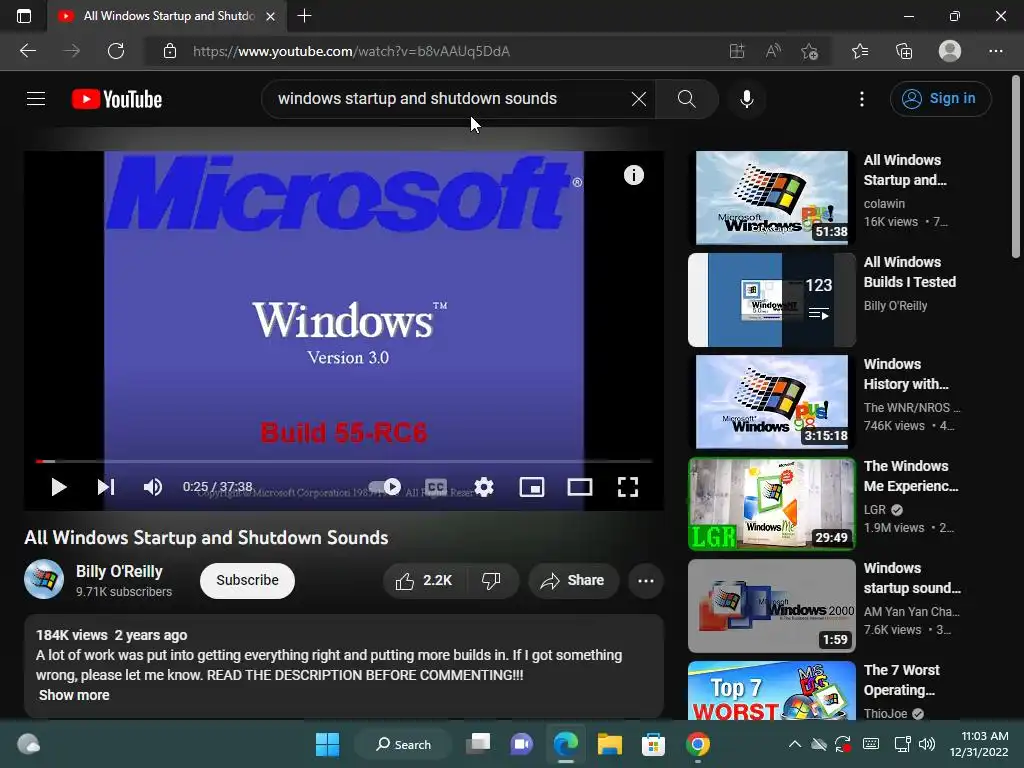Open Billy O'Reilly channel avatar
This screenshot has height=768, width=1024.
pos(44,579)
